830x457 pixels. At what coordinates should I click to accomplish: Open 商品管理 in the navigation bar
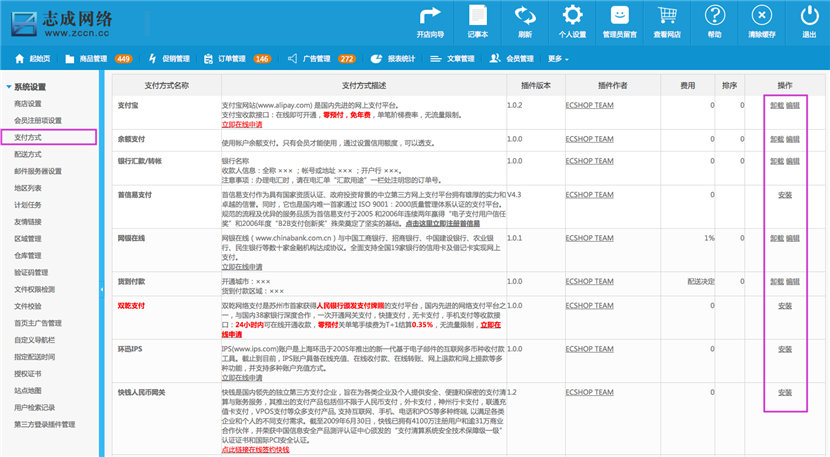(93, 59)
